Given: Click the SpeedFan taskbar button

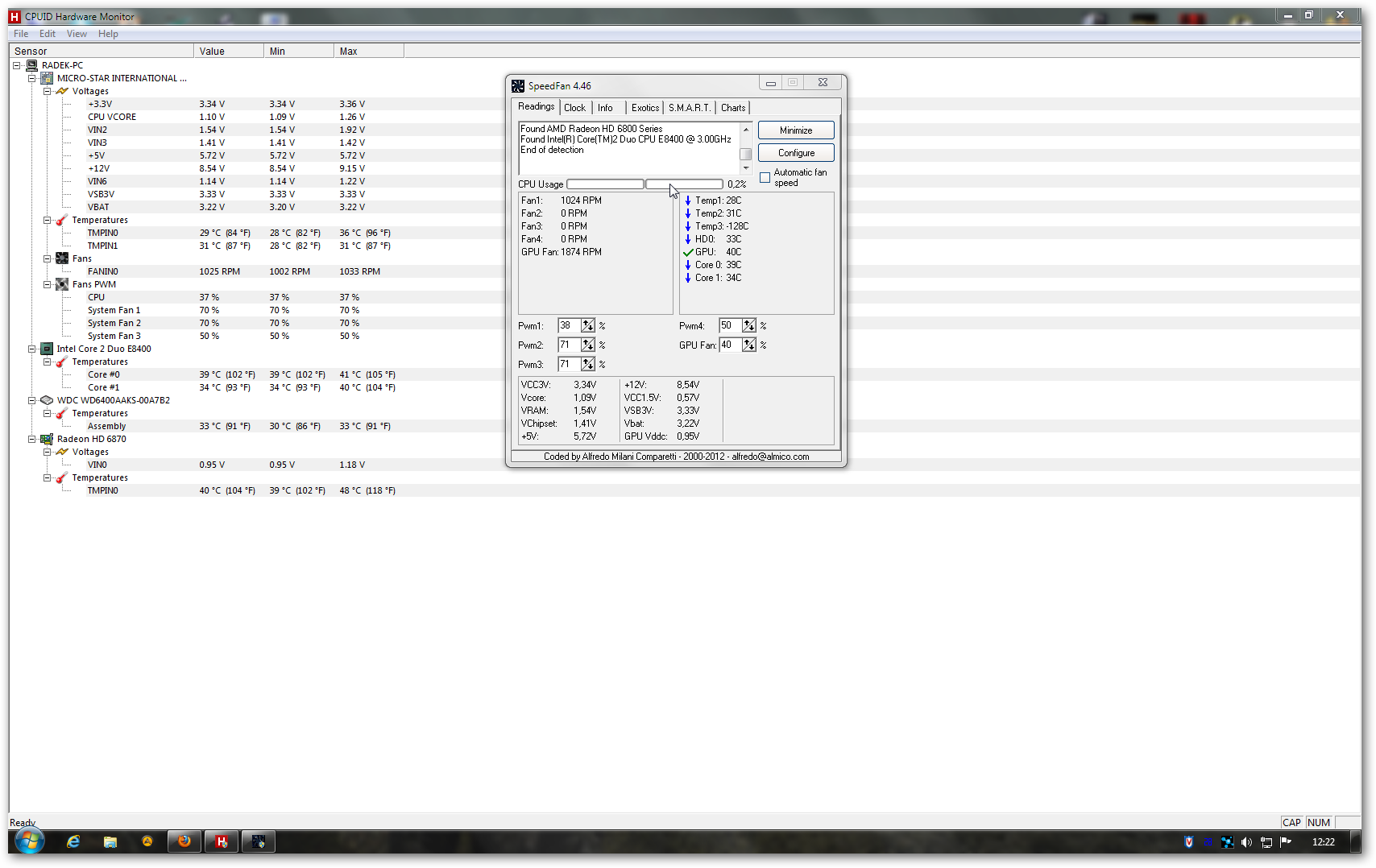Looking at the screenshot, I should pyautogui.click(x=259, y=841).
